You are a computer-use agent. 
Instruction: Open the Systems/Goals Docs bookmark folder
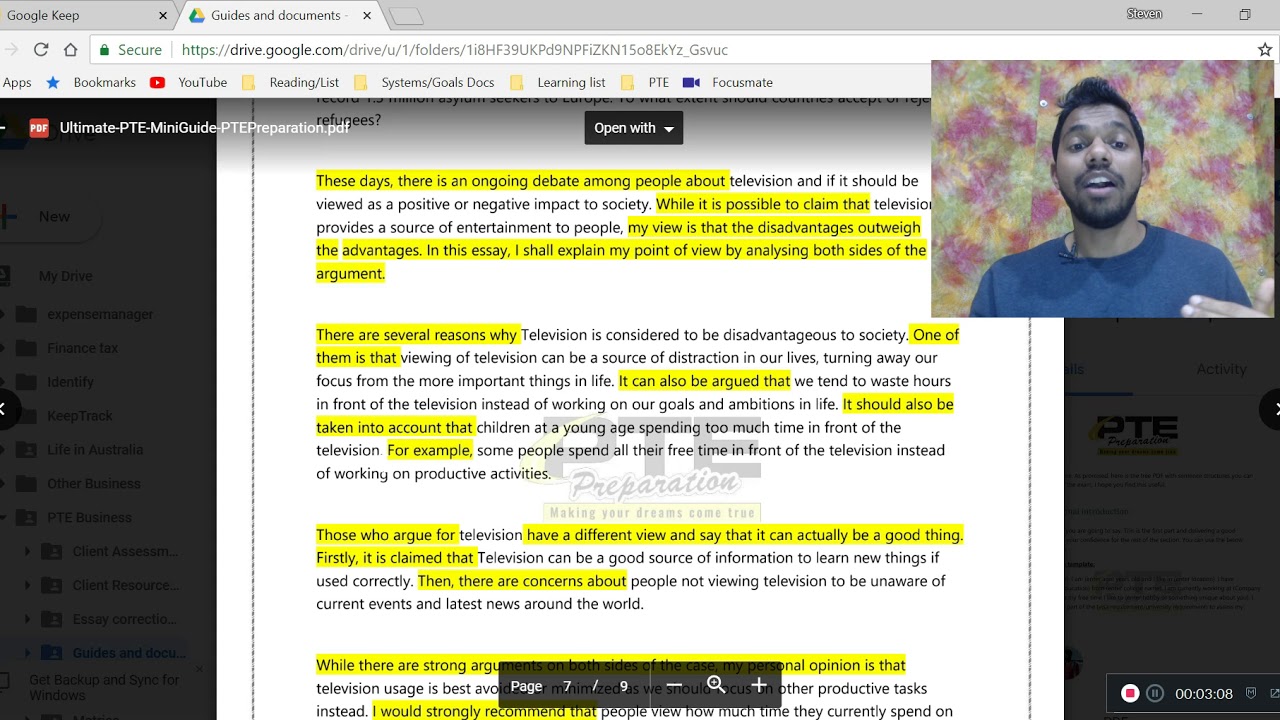click(424, 82)
